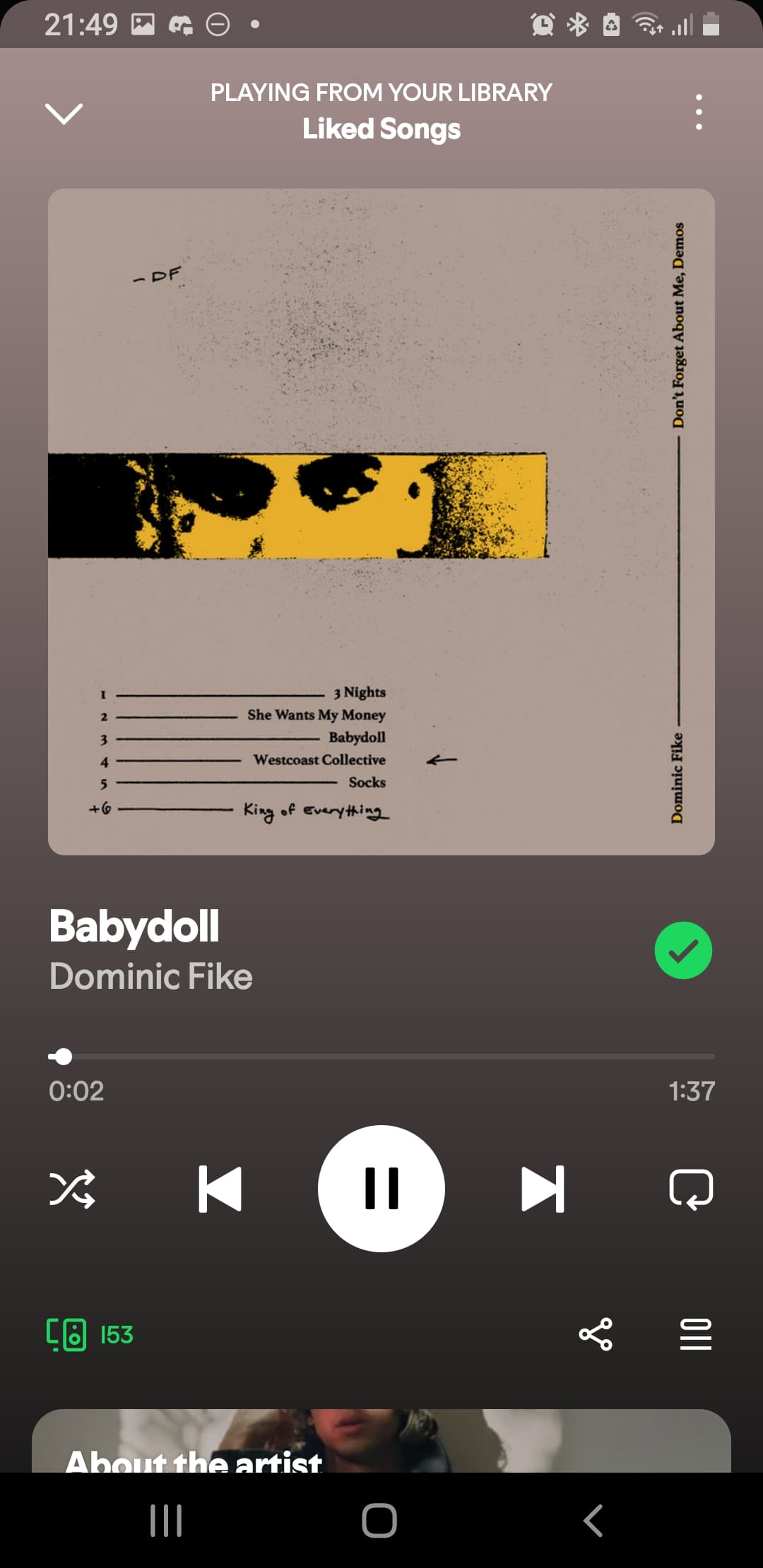Click the Babydoll song title
Screen dimensions: 763x1568
[x=134, y=926]
